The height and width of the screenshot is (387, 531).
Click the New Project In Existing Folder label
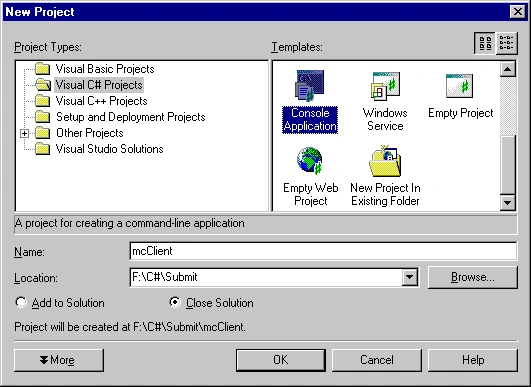[x=385, y=194]
